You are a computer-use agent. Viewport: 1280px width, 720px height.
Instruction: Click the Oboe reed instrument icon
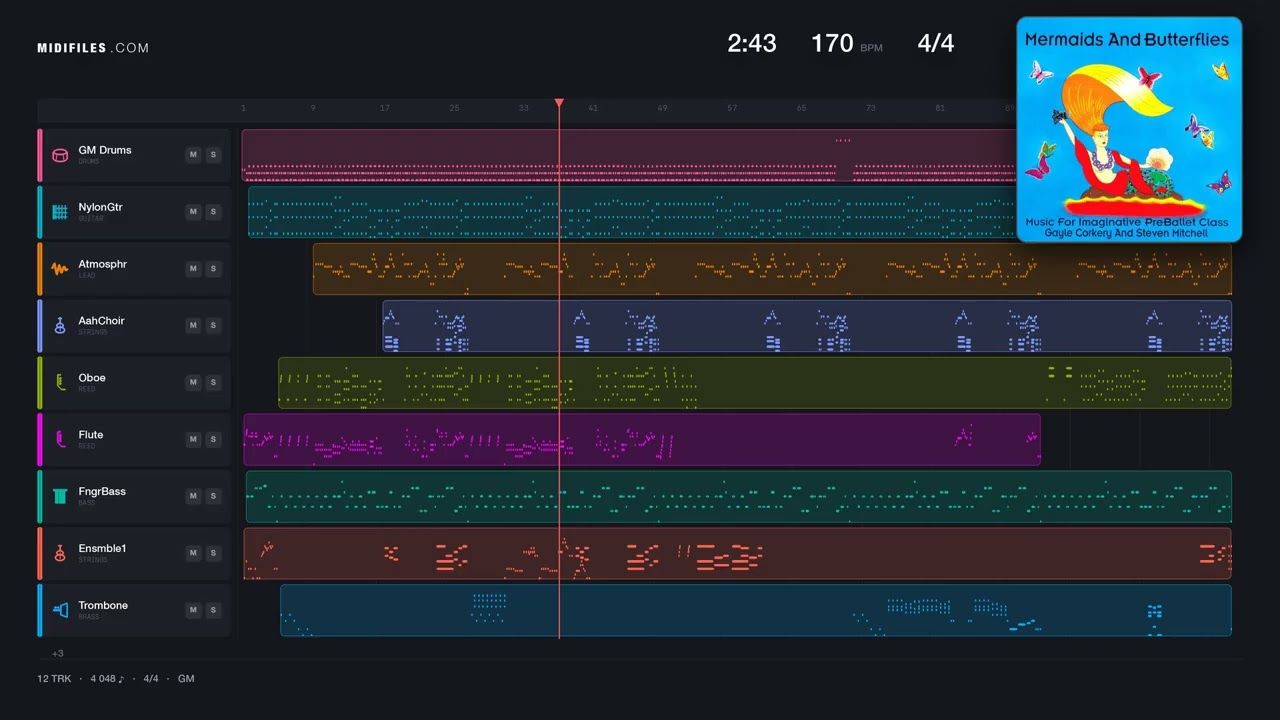point(60,383)
